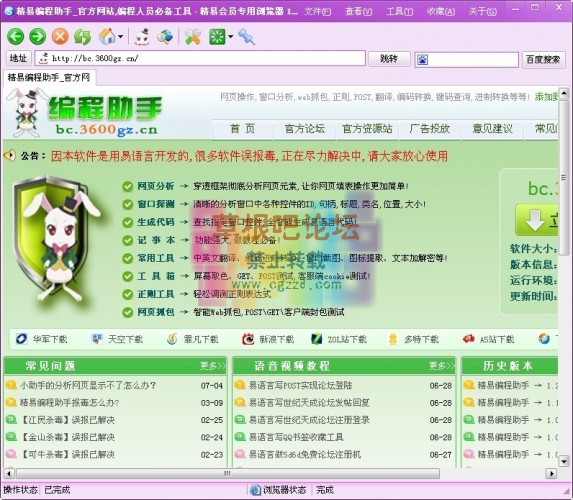Click the announcement speaker icon
The width and height of the screenshot is (573, 500).
[10, 155]
